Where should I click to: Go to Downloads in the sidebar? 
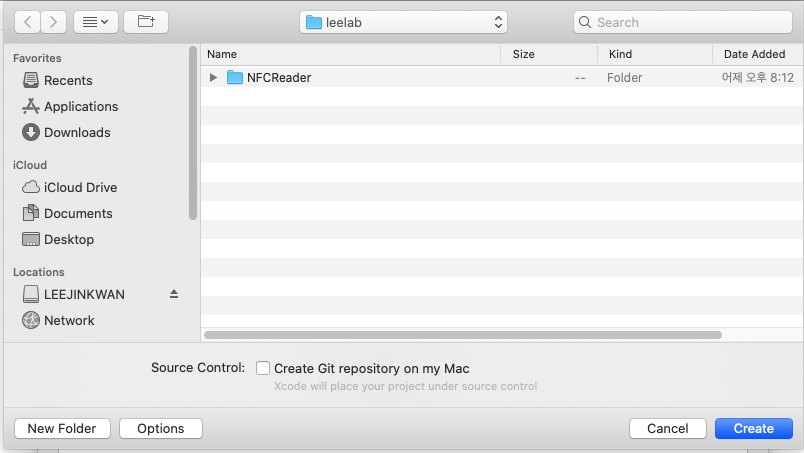[x=77, y=132]
